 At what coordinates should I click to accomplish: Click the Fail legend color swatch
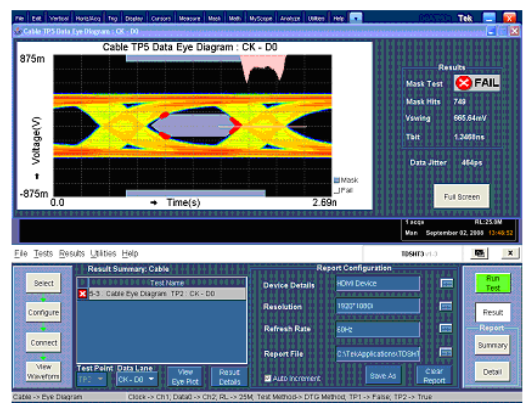point(337,191)
